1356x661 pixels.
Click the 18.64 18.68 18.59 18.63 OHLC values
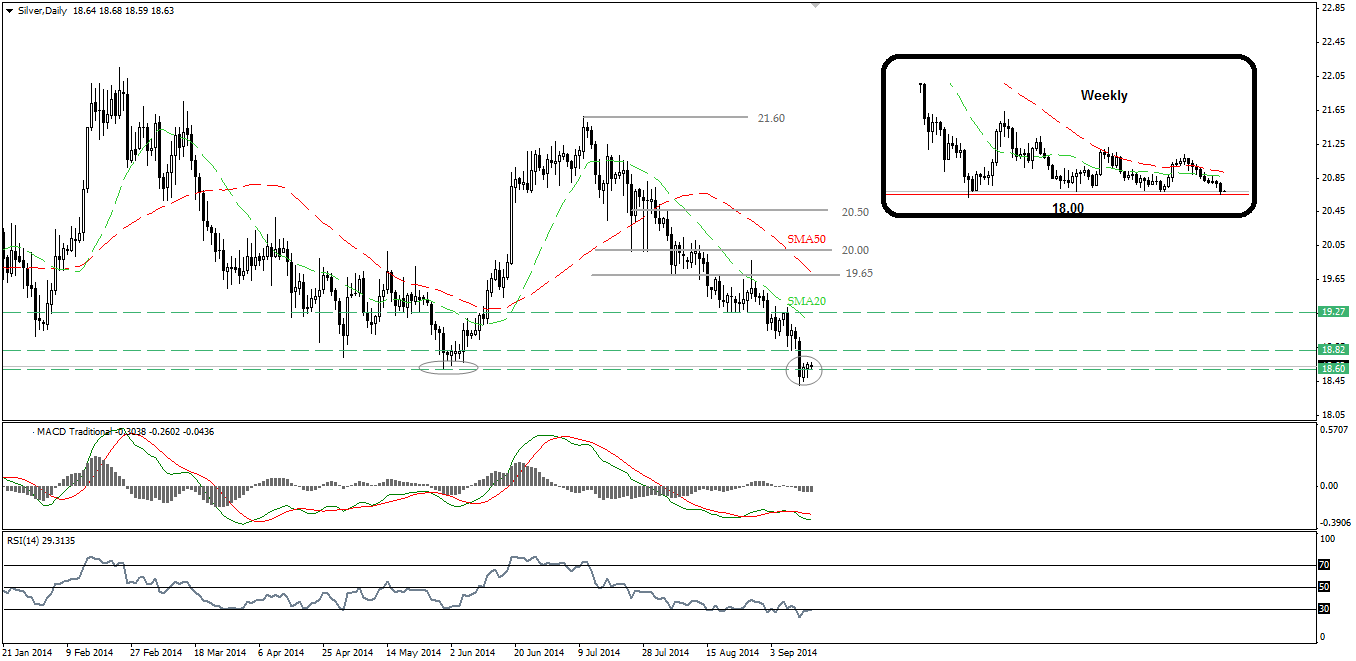pos(124,11)
